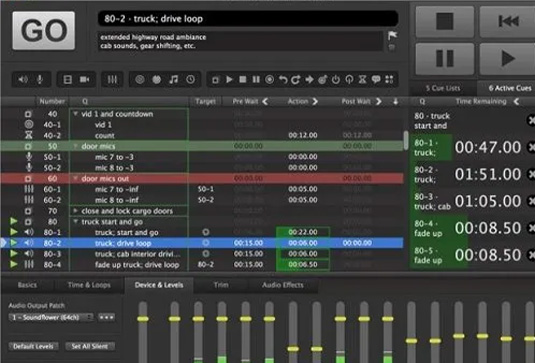Add a Devamp cue (circular arrow icon)
This screenshot has height=363, width=535.
click(296, 80)
